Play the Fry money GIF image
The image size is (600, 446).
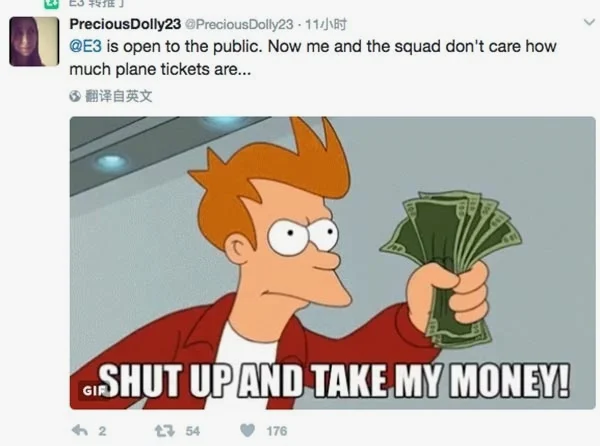click(333, 263)
